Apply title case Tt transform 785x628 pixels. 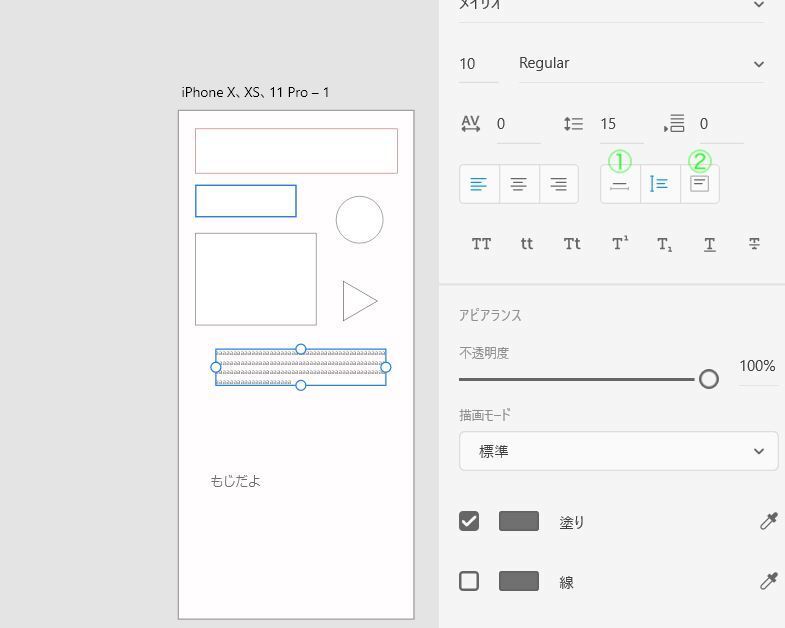572,244
